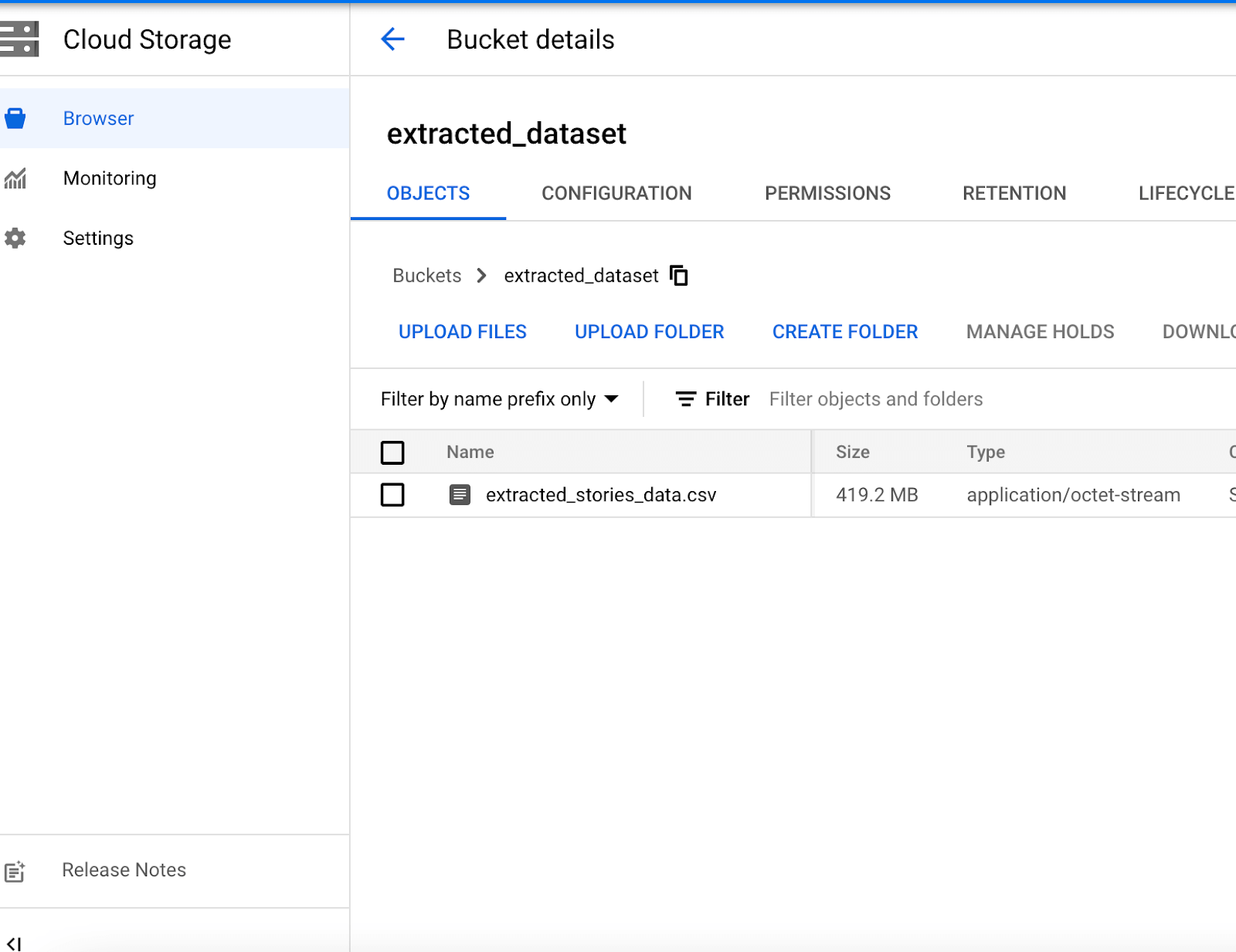The height and width of the screenshot is (952, 1236).
Task: Select Browser in the sidebar
Action: coord(175,118)
